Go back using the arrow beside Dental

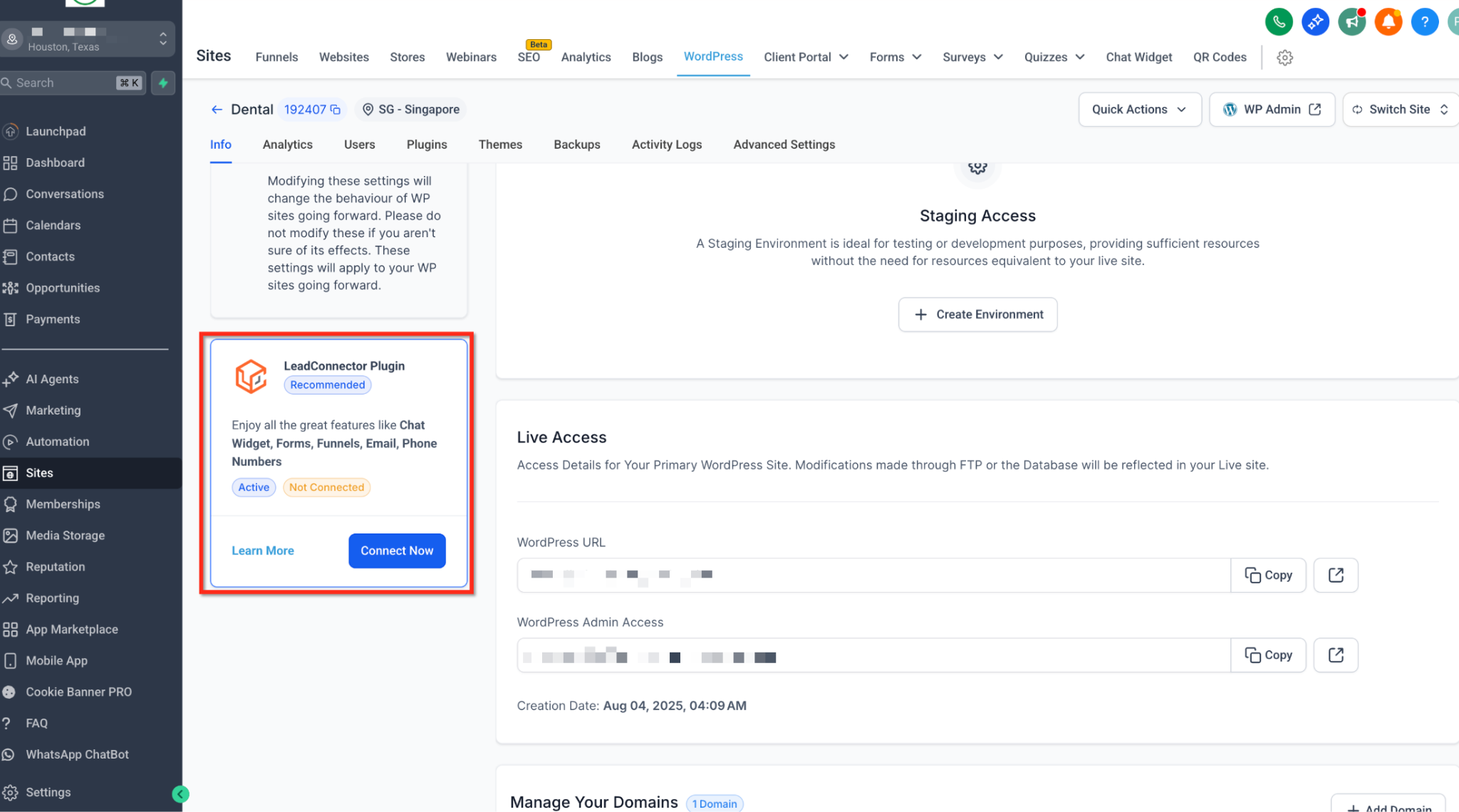pos(217,110)
